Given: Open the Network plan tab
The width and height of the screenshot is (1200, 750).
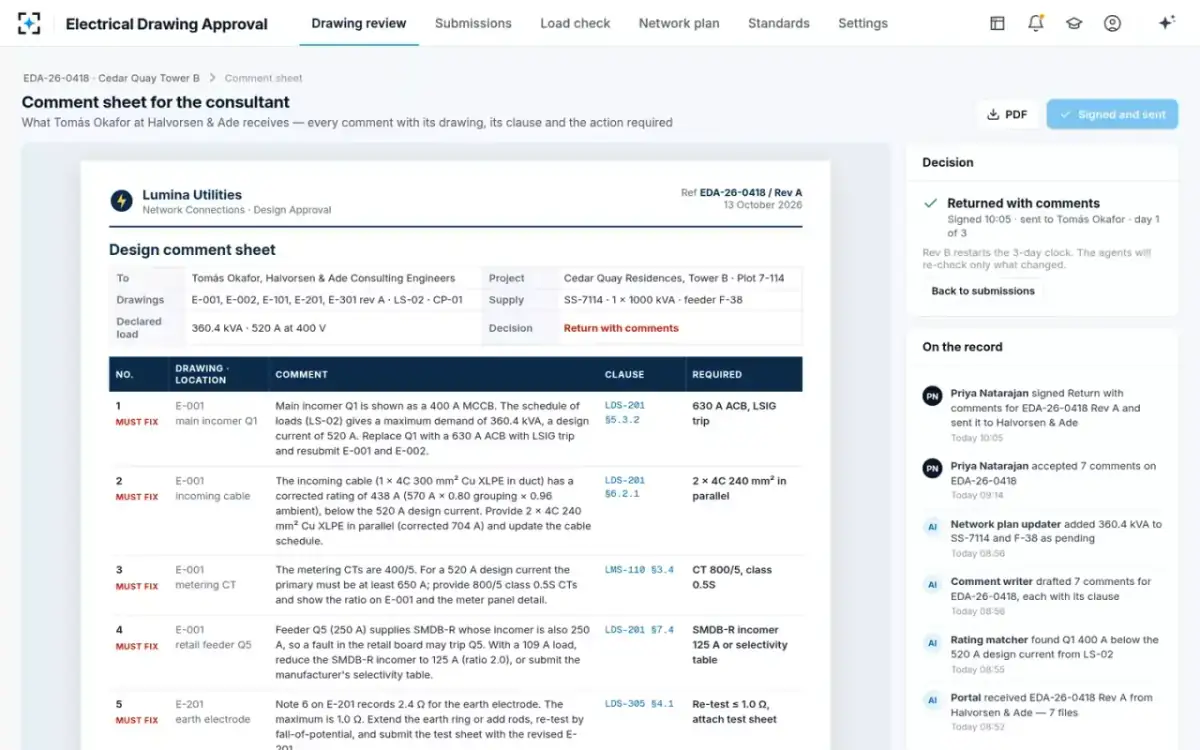Looking at the screenshot, I should click(x=679, y=23).
